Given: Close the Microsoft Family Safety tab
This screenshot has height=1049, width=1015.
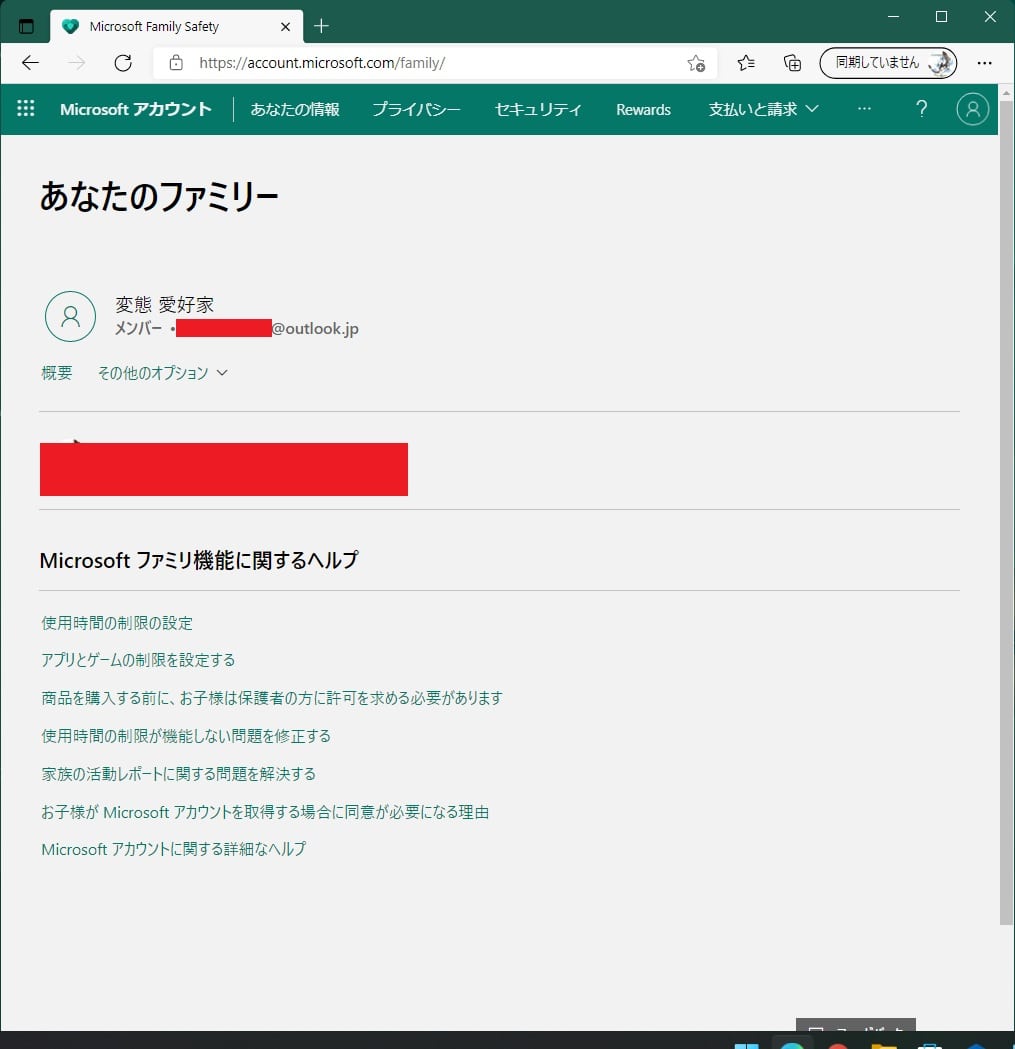Looking at the screenshot, I should [x=286, y=27].
